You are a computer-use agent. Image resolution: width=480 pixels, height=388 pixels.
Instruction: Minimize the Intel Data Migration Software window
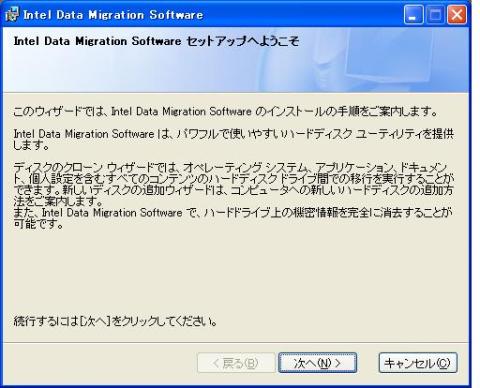click(413, 15)
